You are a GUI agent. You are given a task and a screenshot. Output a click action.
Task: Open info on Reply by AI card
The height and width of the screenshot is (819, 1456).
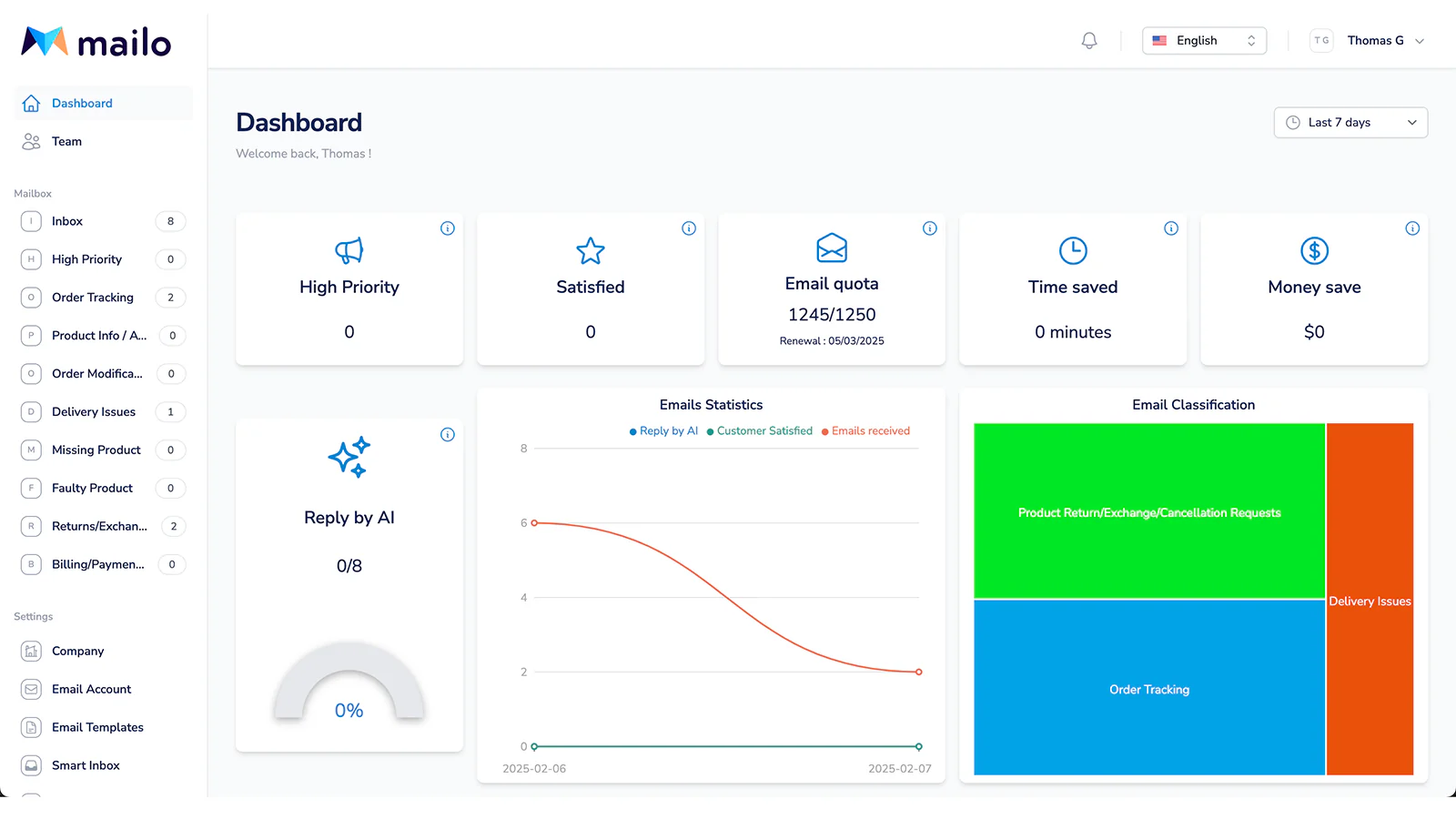(448, 435)
